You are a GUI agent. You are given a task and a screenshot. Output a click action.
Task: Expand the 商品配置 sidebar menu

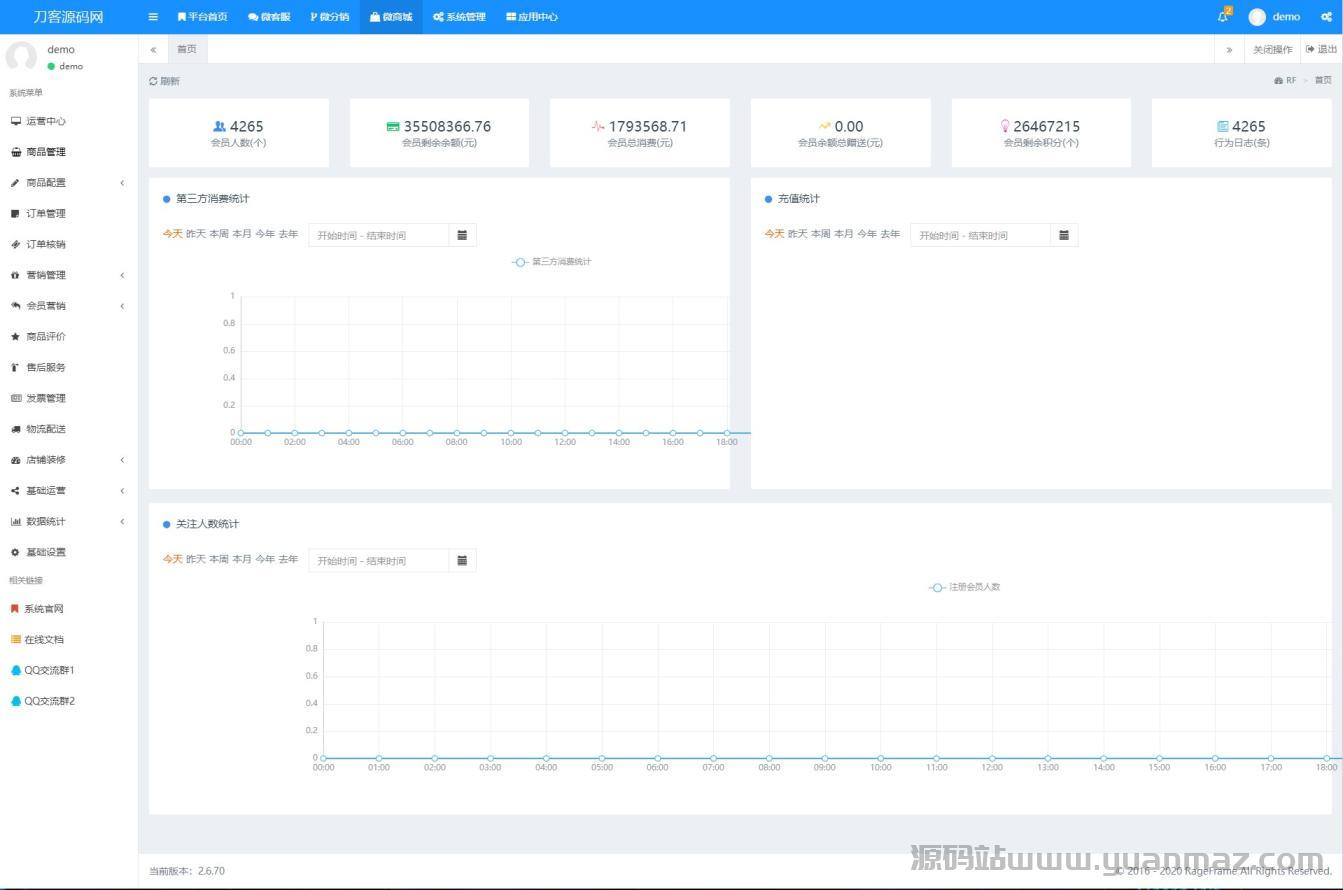68,183
